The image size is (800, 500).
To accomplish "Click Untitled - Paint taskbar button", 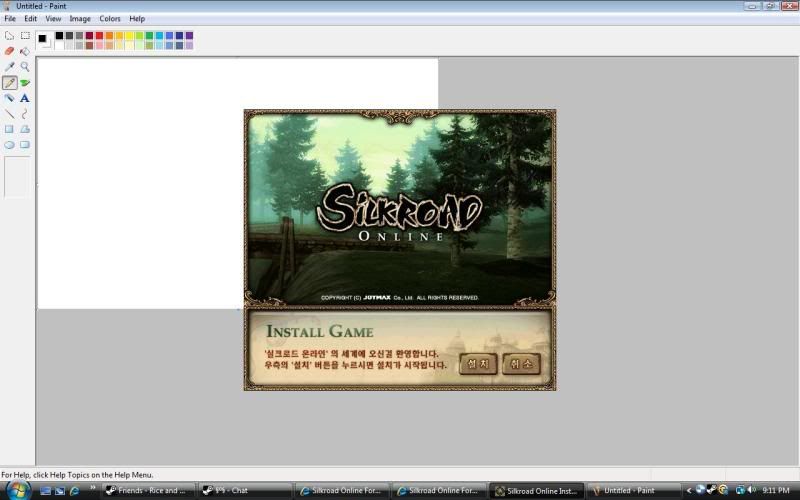I will coord(634,491).
